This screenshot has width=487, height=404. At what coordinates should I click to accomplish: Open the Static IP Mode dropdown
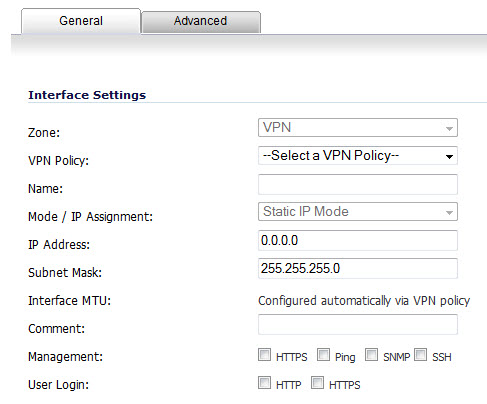tap(358, 212)
